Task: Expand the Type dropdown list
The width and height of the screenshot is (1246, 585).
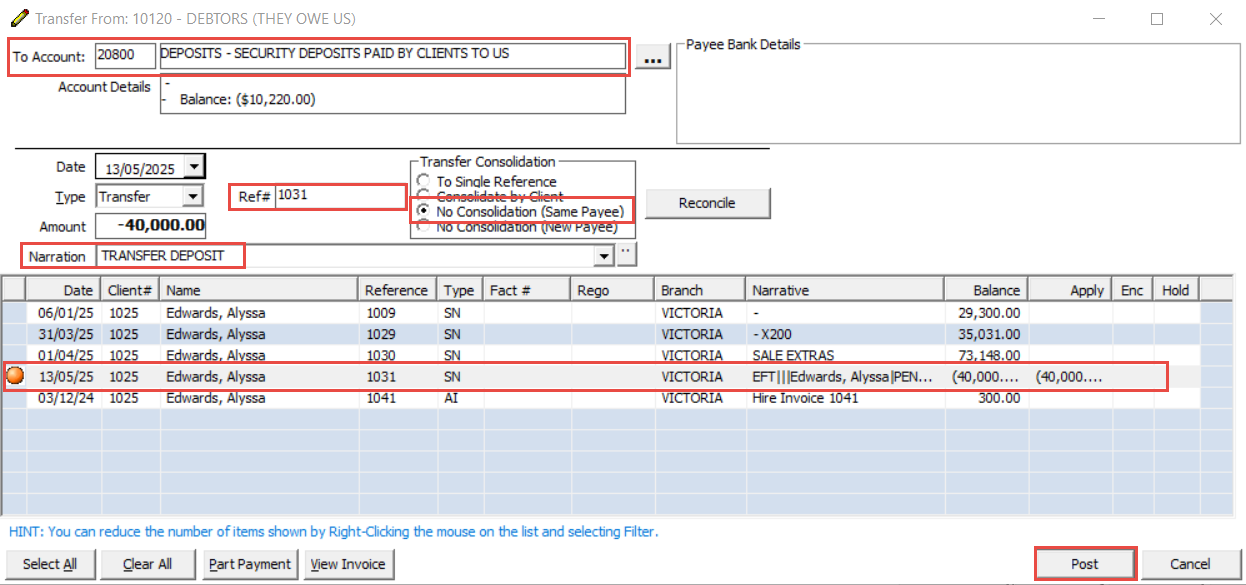Action: coord(193,197)
